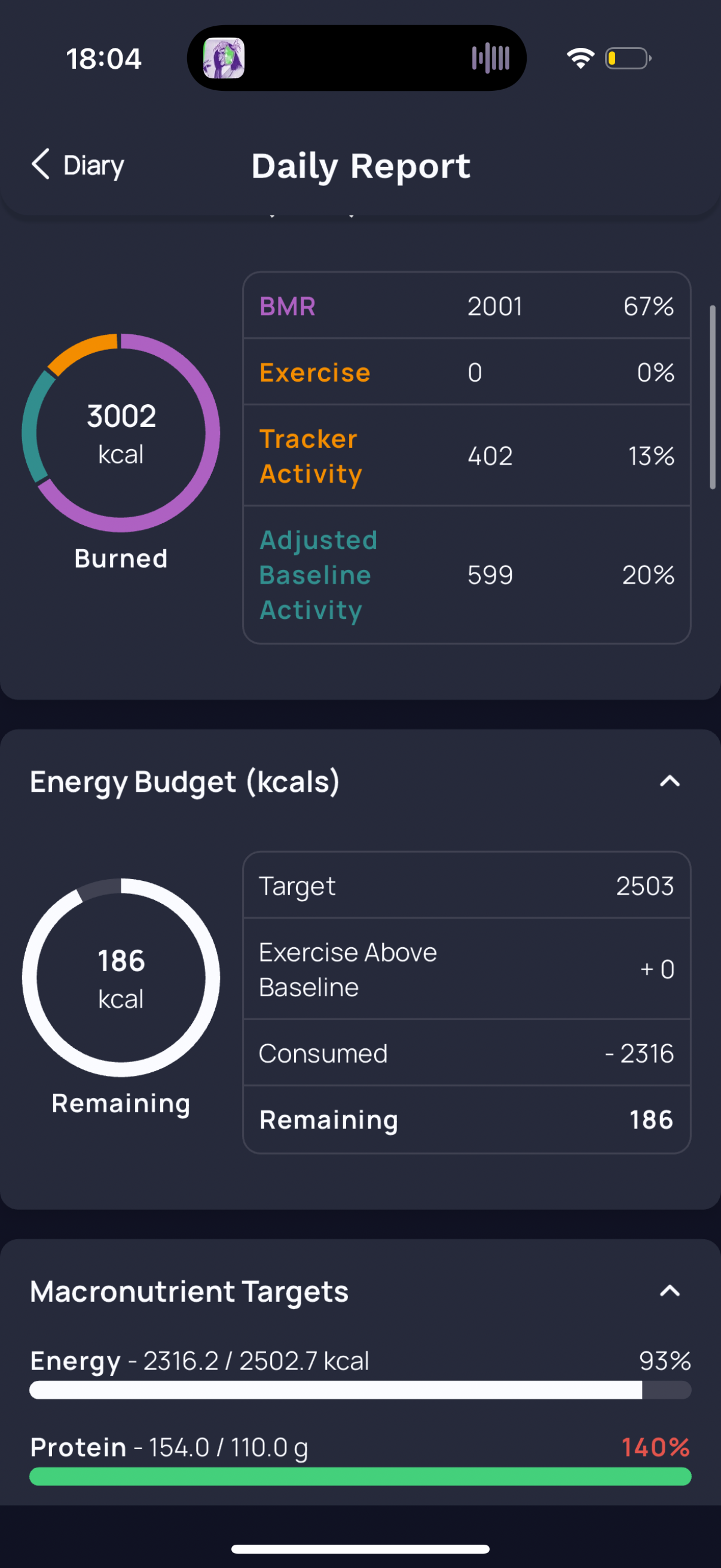The image size is (721, 1568).
Task: Open the now-playing album art in Dynamic Island
Action: (224, 59)
